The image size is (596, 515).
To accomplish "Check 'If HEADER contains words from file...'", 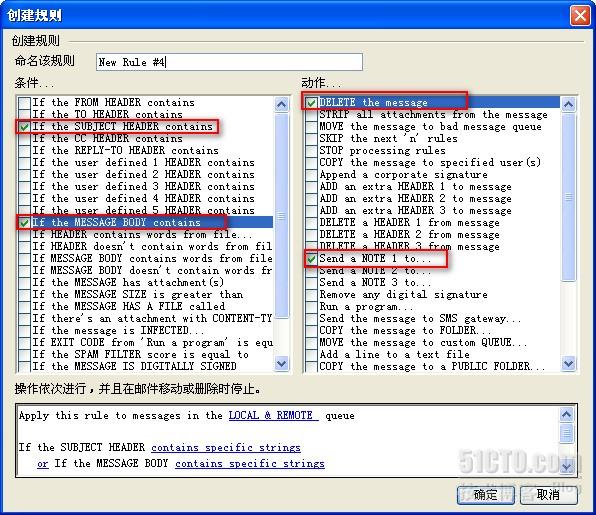I will [25, 235].
